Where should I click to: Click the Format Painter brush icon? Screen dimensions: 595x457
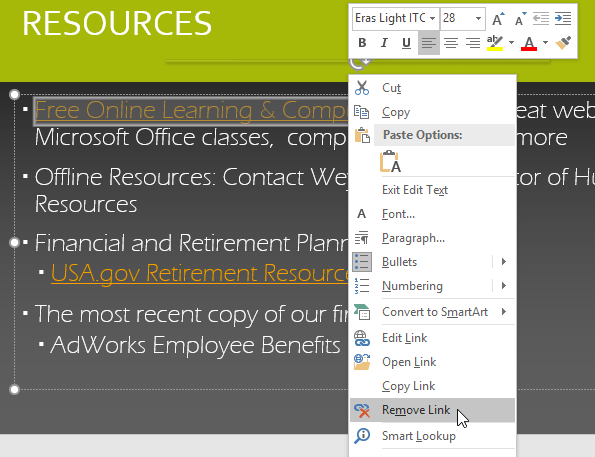coord(563,43)
